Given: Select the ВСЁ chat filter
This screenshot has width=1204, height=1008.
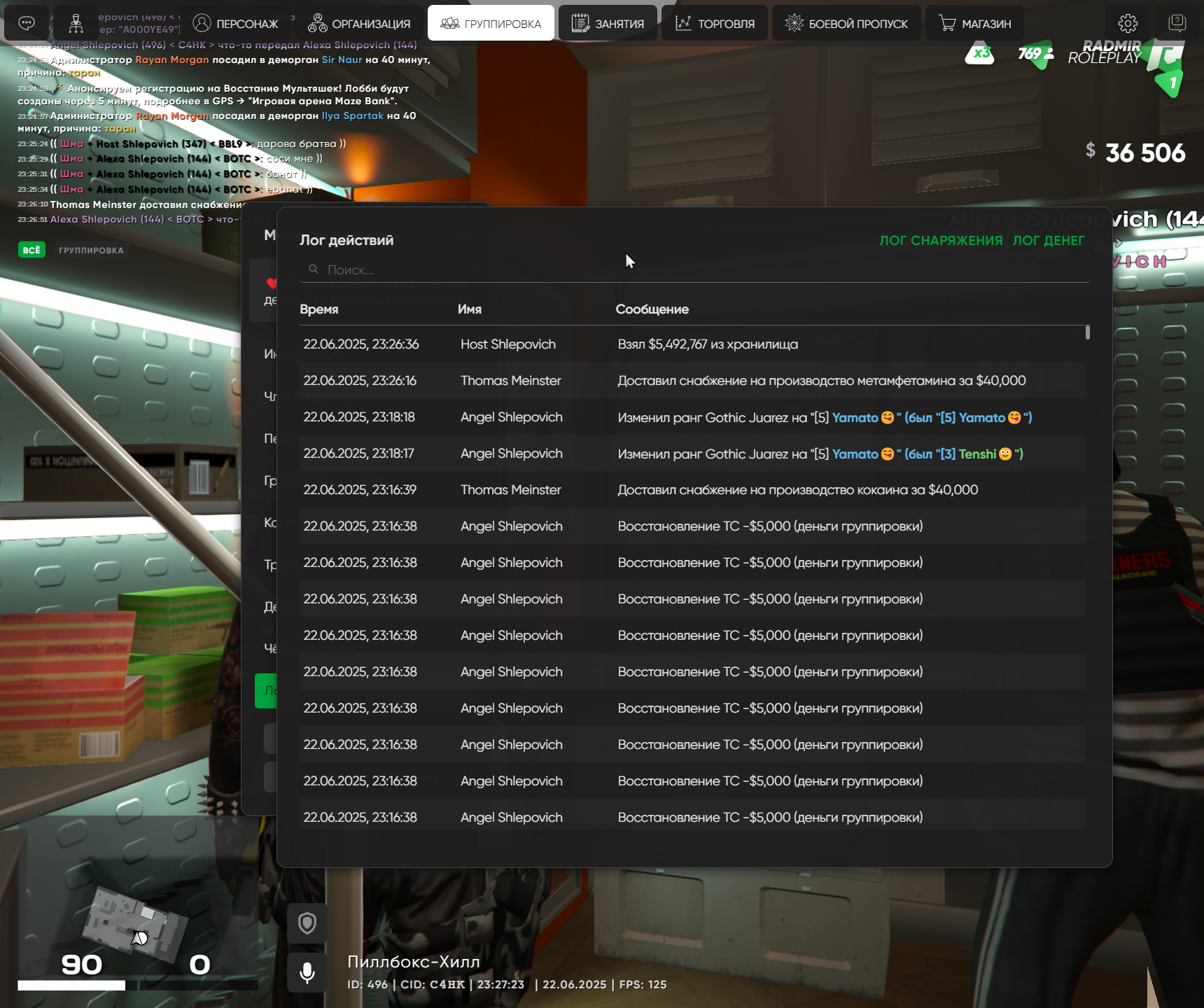Looking at the screenshot, I should (31, 250).
